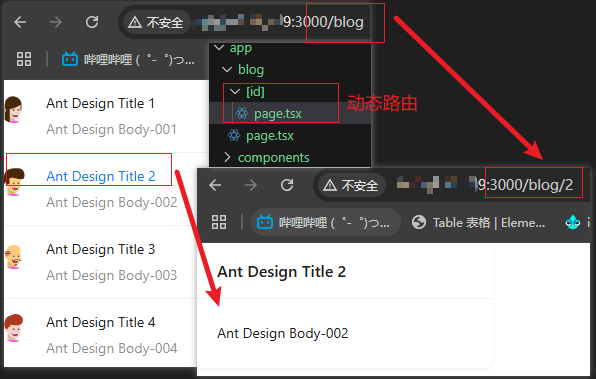
Task: Open the 哔哩哔哩 bookmark in the /blog window
Action: (x=128, y=60)
